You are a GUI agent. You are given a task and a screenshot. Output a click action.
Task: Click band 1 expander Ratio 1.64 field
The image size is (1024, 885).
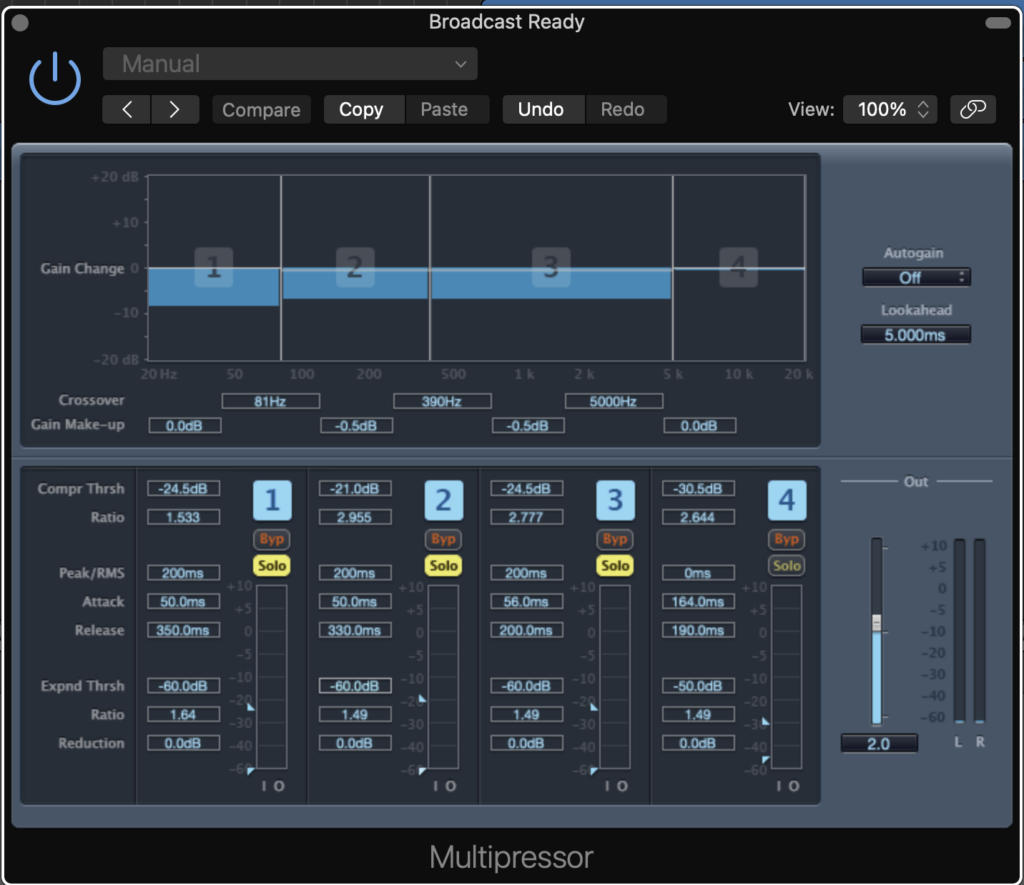184,715
